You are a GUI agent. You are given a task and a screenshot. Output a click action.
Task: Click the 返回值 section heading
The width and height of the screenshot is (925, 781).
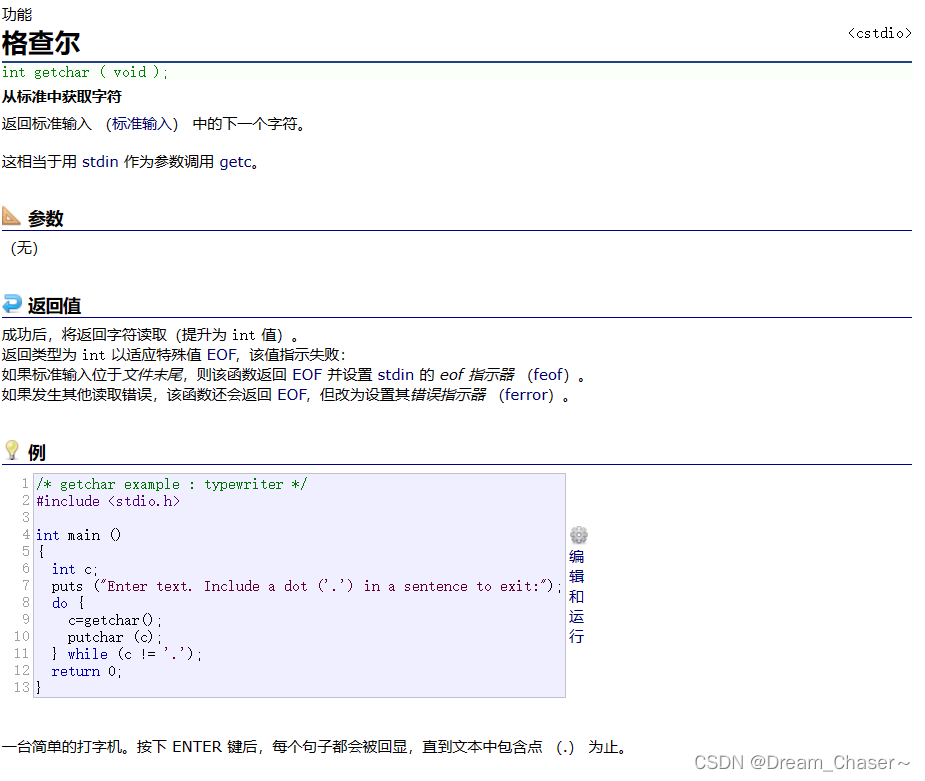(54, 306)
